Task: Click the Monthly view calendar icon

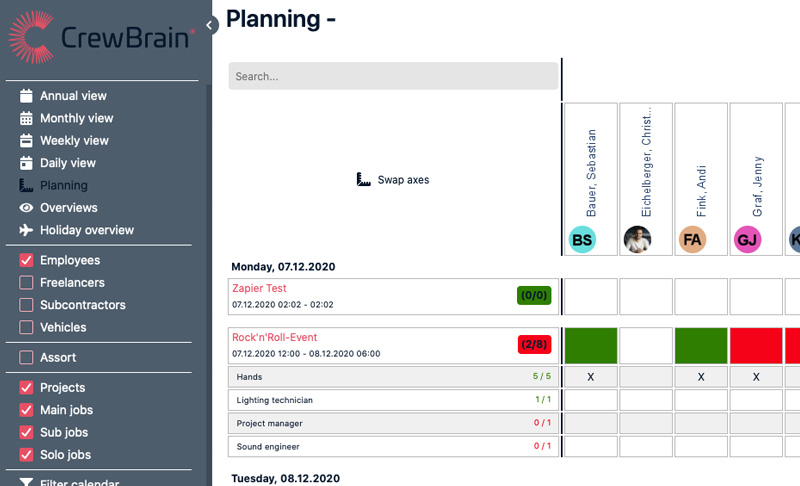Action: click(27, 118)
